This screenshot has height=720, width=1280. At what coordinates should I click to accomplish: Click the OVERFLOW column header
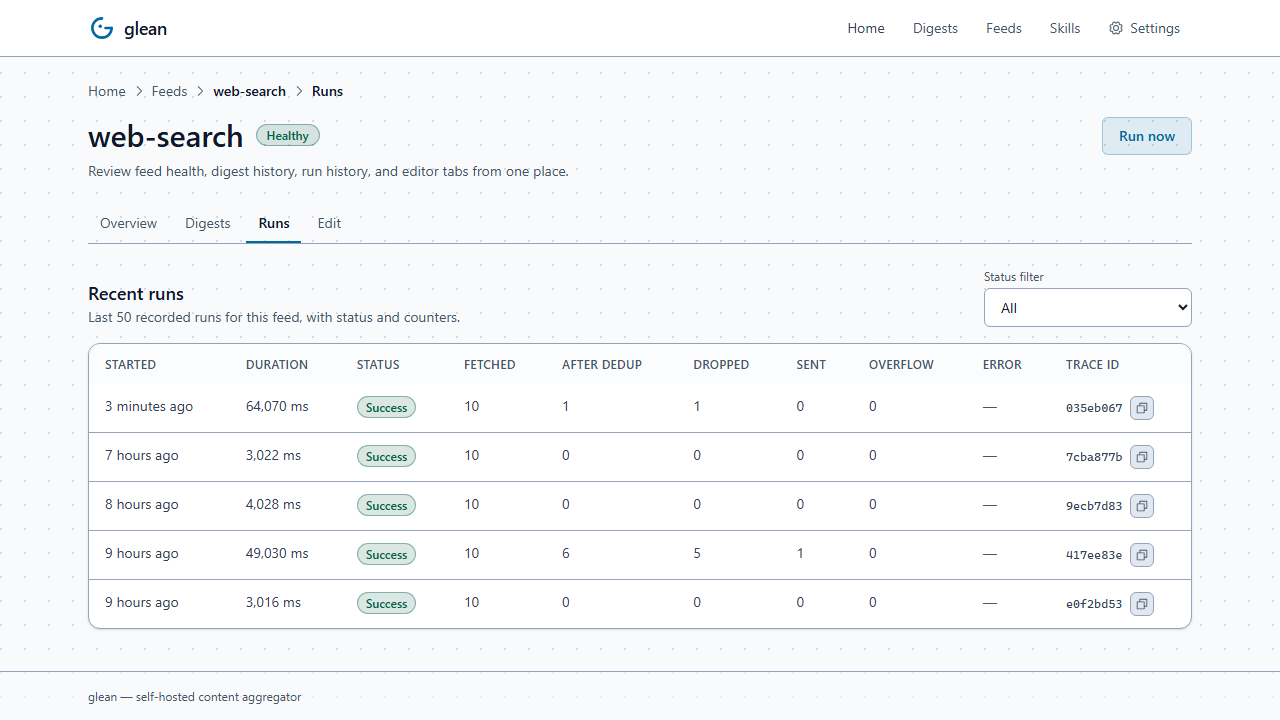click(901, 365)
